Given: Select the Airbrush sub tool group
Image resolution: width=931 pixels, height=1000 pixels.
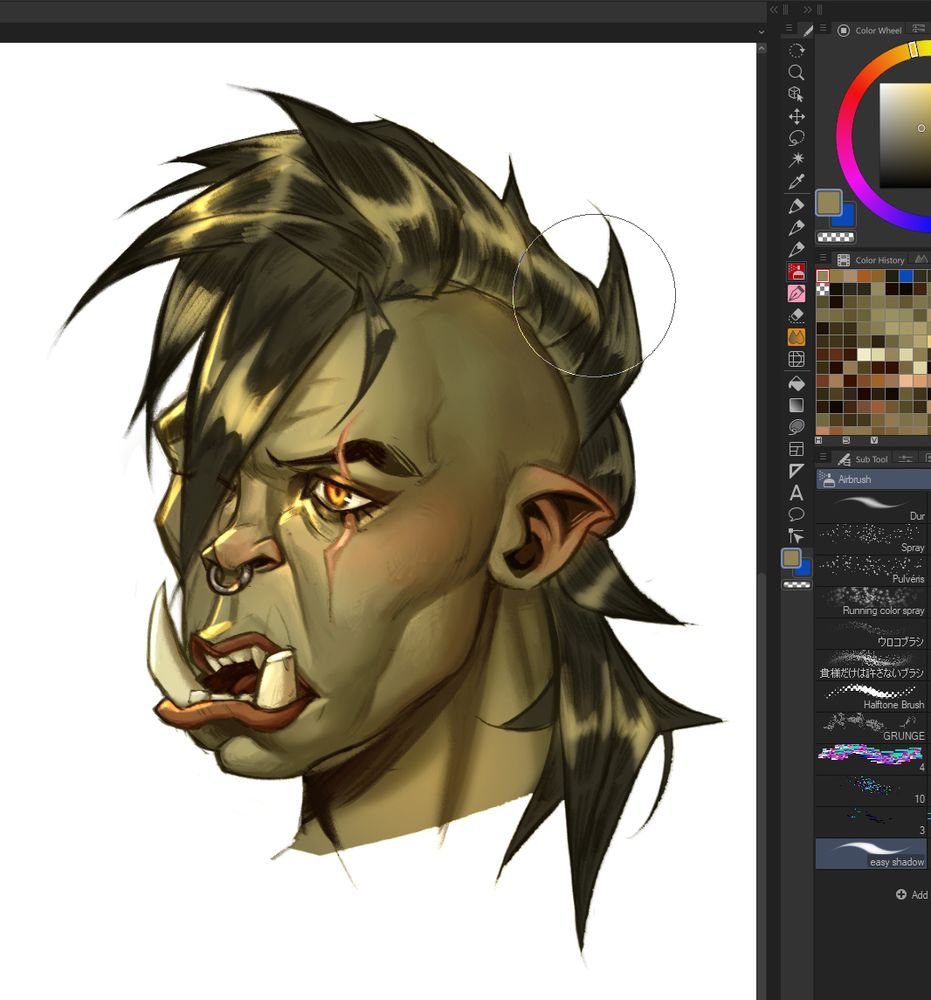Looking at the screenshot, I should tap(873, 479).
